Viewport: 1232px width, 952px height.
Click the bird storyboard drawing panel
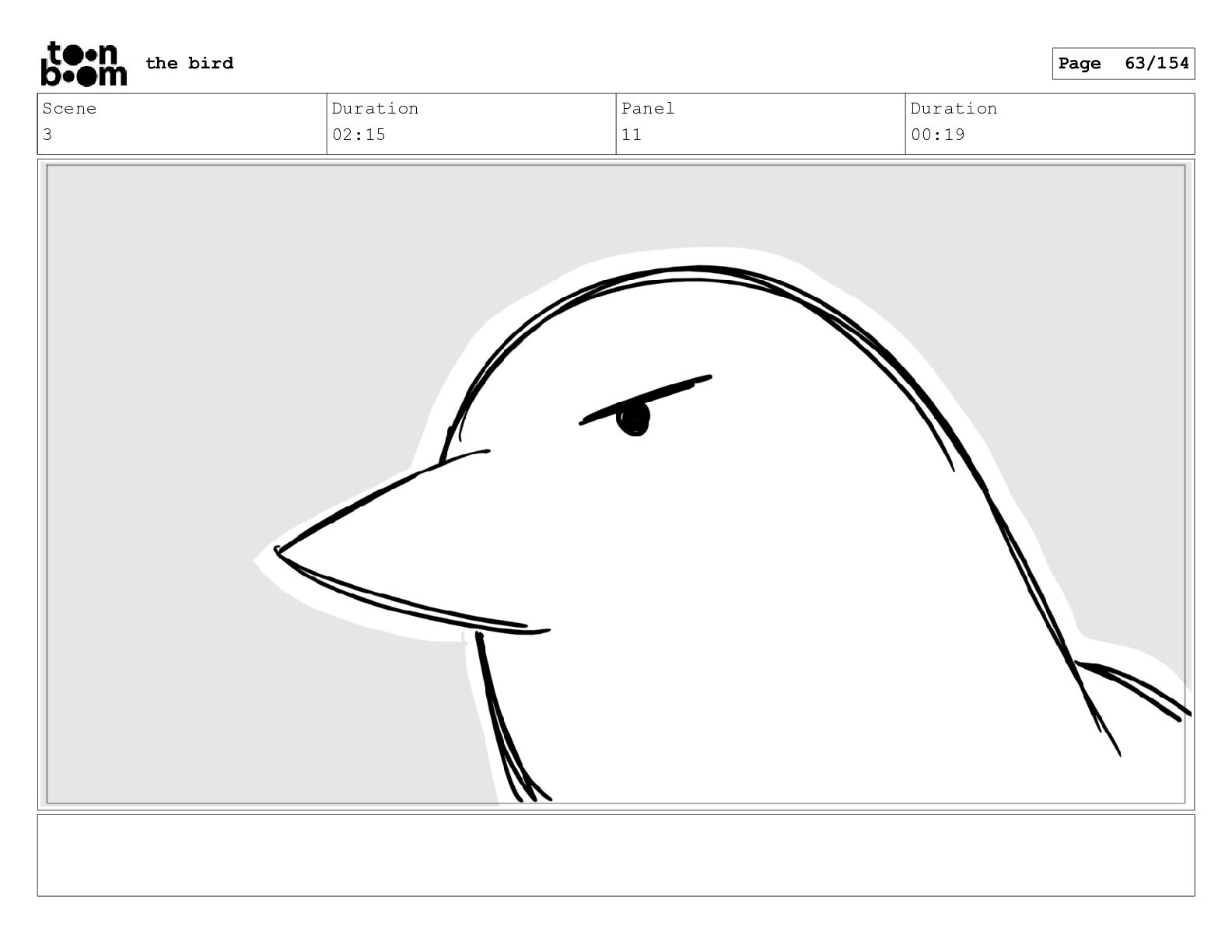click(616, 485)
